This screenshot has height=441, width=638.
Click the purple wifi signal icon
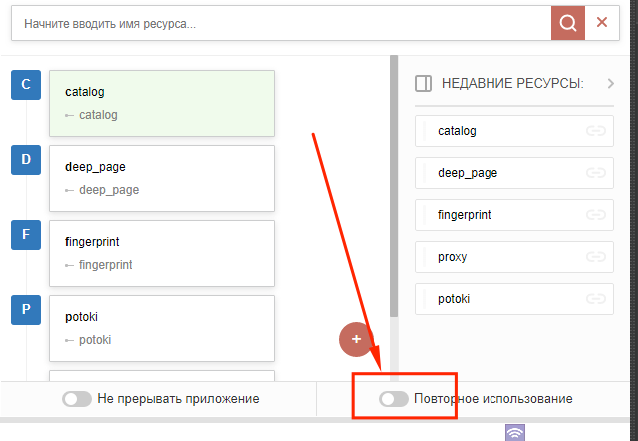coord(515,432)
